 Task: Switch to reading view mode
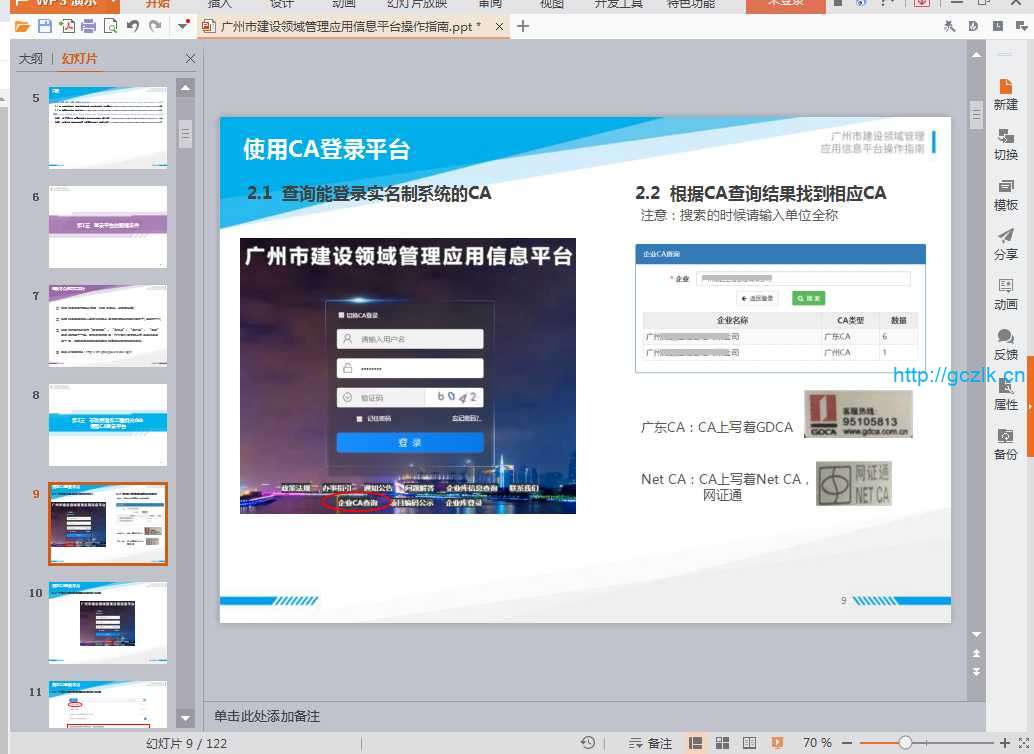749,743
